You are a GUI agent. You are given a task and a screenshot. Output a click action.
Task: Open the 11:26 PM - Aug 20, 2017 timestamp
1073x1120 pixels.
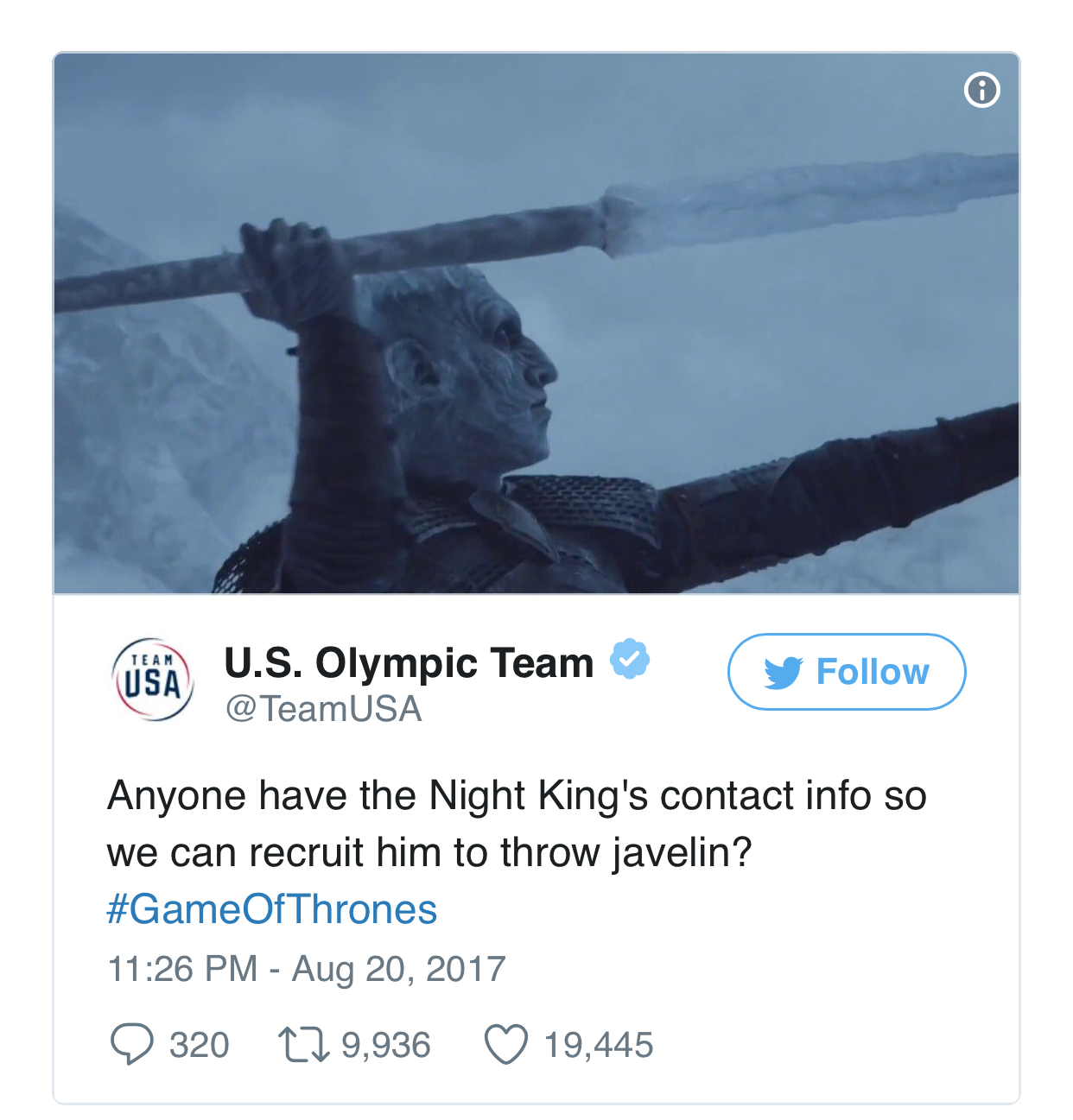pyautogui.click(x=306, y=969)
